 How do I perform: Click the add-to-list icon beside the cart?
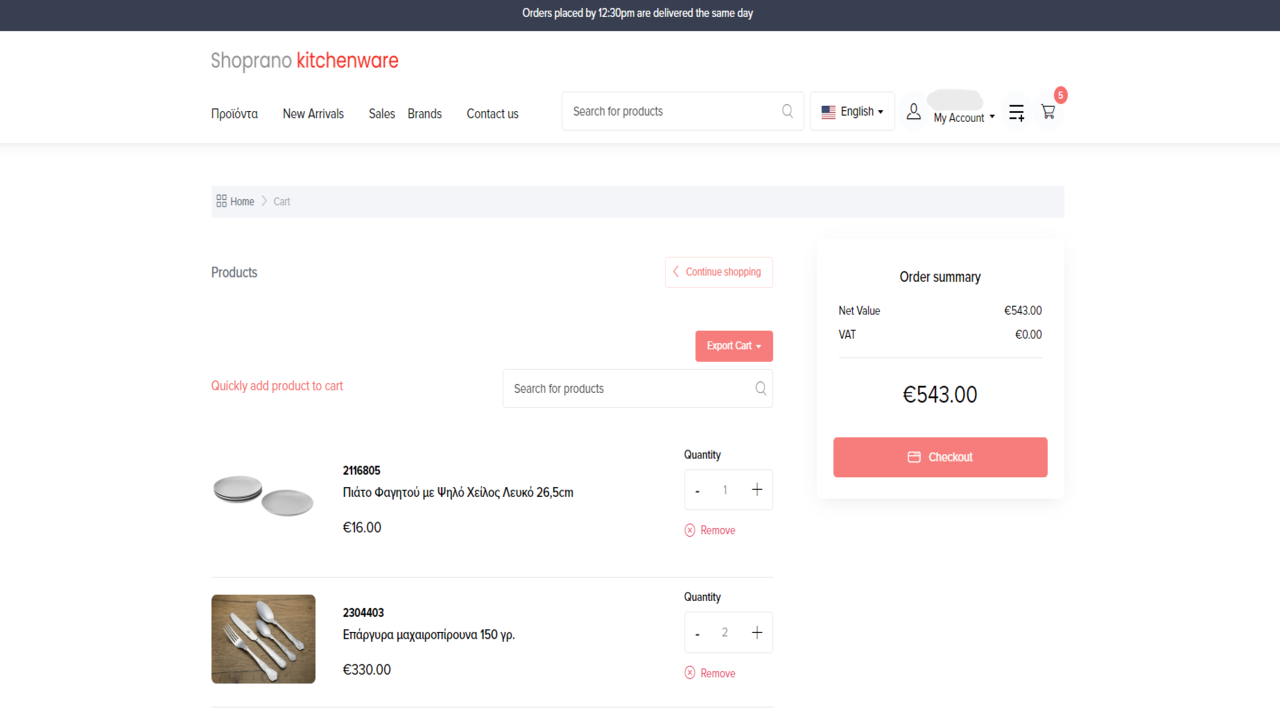(1016, 112)
